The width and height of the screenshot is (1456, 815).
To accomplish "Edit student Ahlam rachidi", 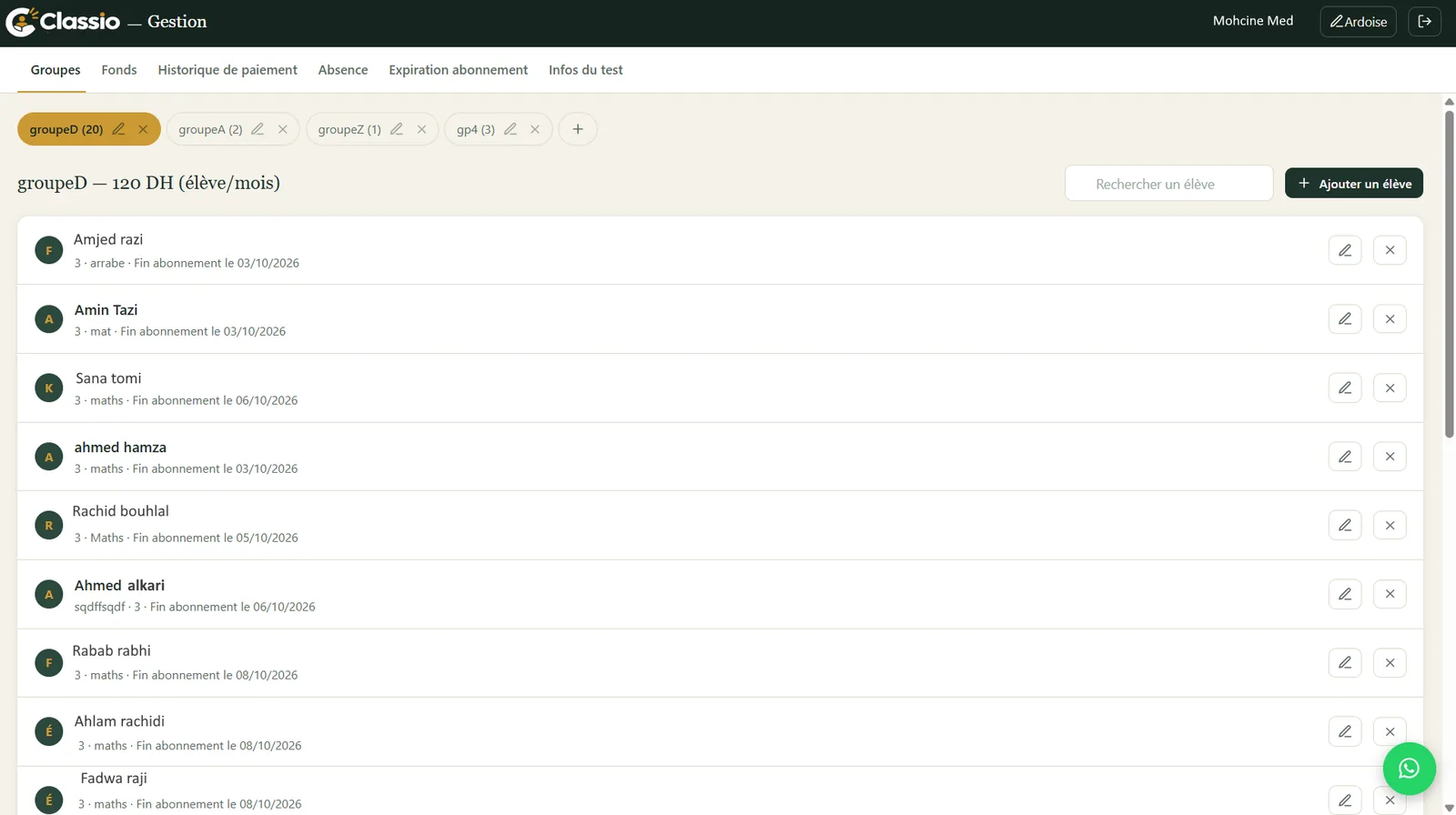I will click(1345, 731).
